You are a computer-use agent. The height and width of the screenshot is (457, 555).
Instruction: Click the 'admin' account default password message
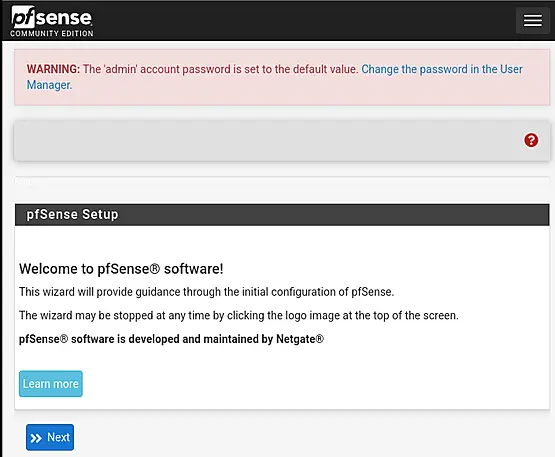pyautogui.click(x=220, y=69)
